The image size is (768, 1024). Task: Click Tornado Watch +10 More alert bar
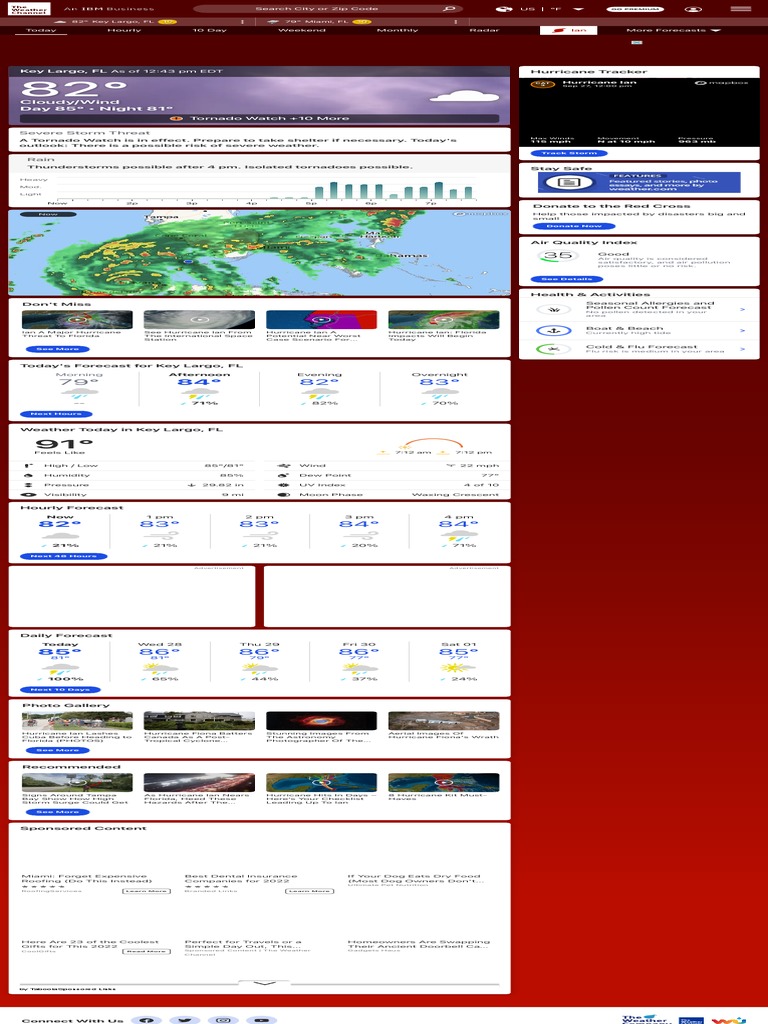click(259, 118)
